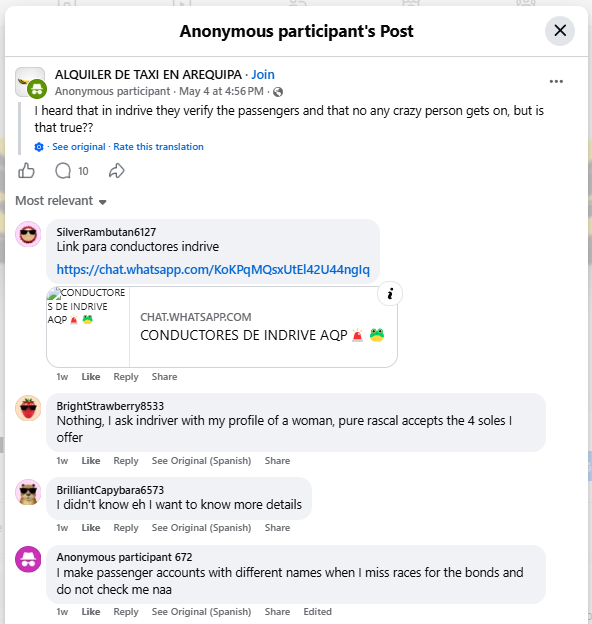
Task: Open BrightStrawberry8533's strawberry avatar
Action: tap(28, 408)
